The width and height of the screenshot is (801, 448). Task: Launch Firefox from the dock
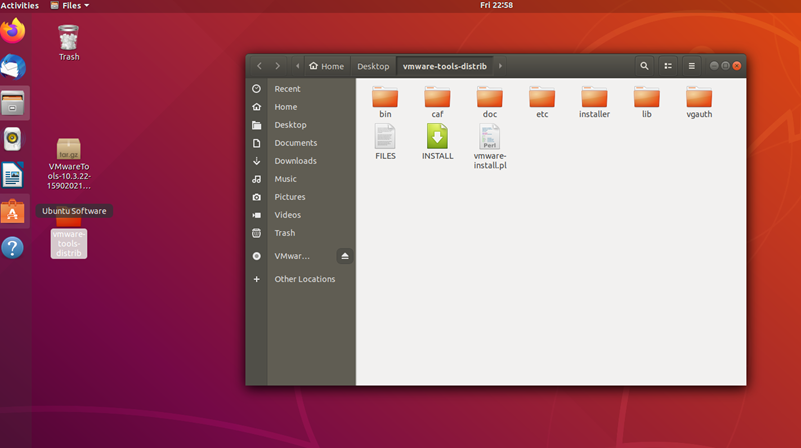pyautogui.click(x=13, y=31)
